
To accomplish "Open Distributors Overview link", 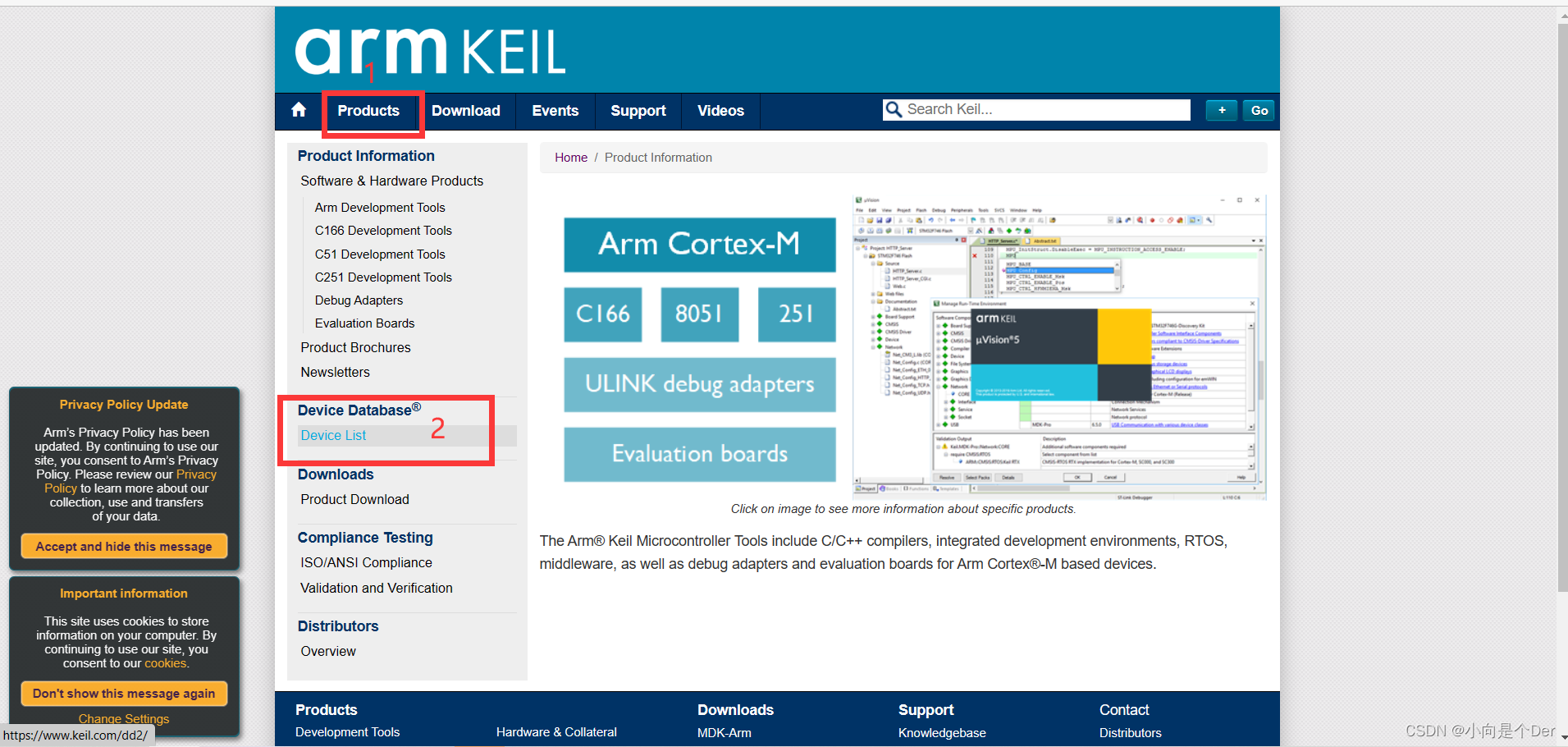I will click(x=328, y=651).
